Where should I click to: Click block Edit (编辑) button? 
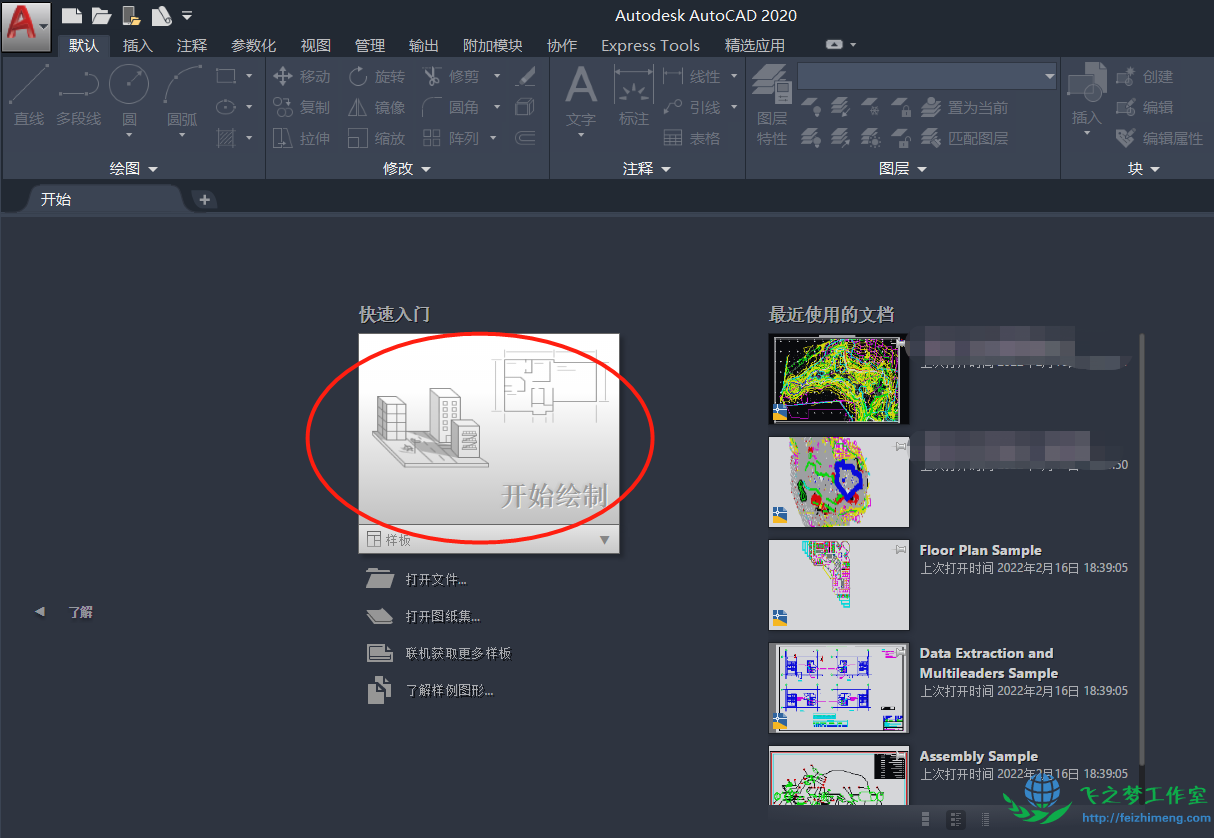click(1145, 107)
